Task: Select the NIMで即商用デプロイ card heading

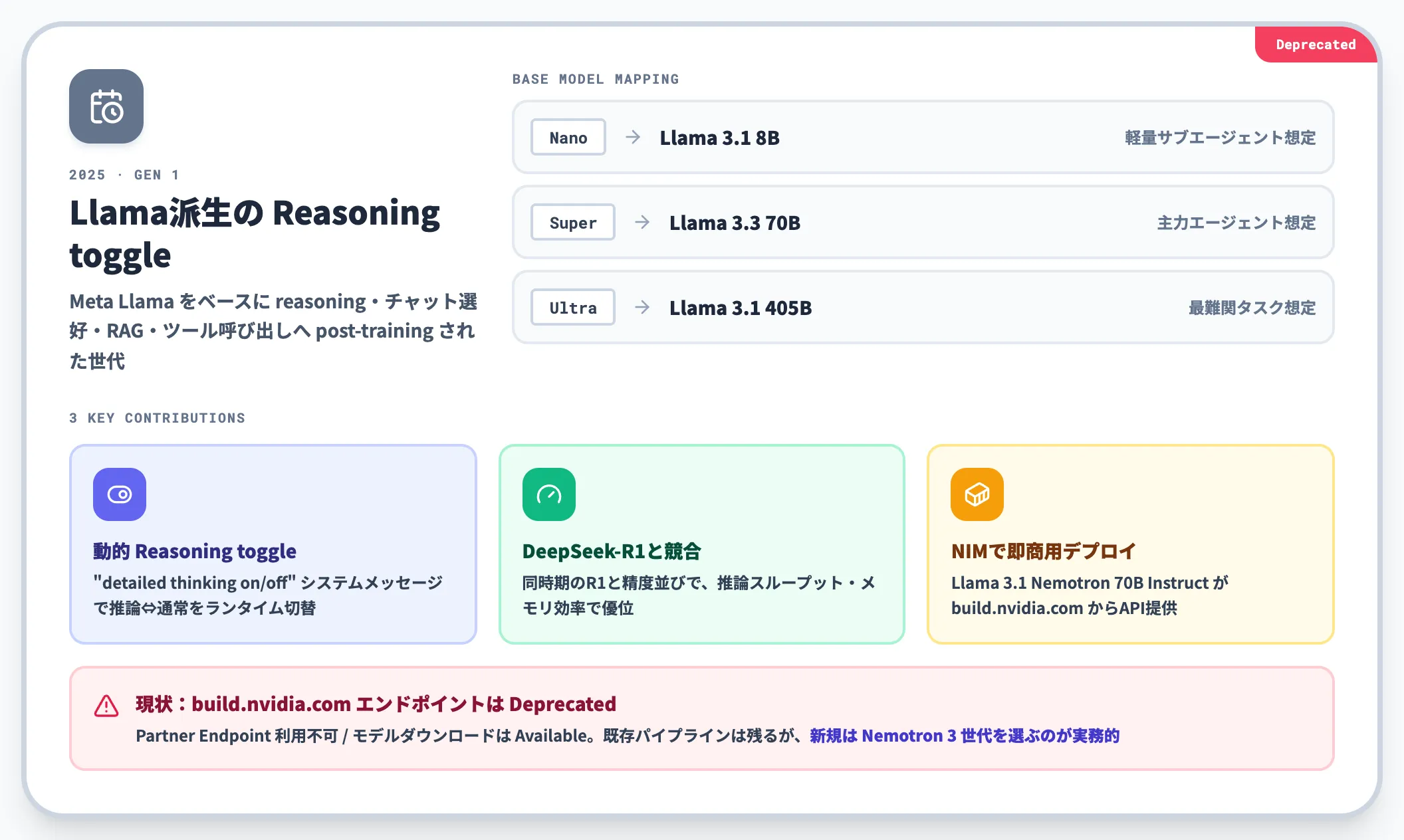Action: 1044,551
